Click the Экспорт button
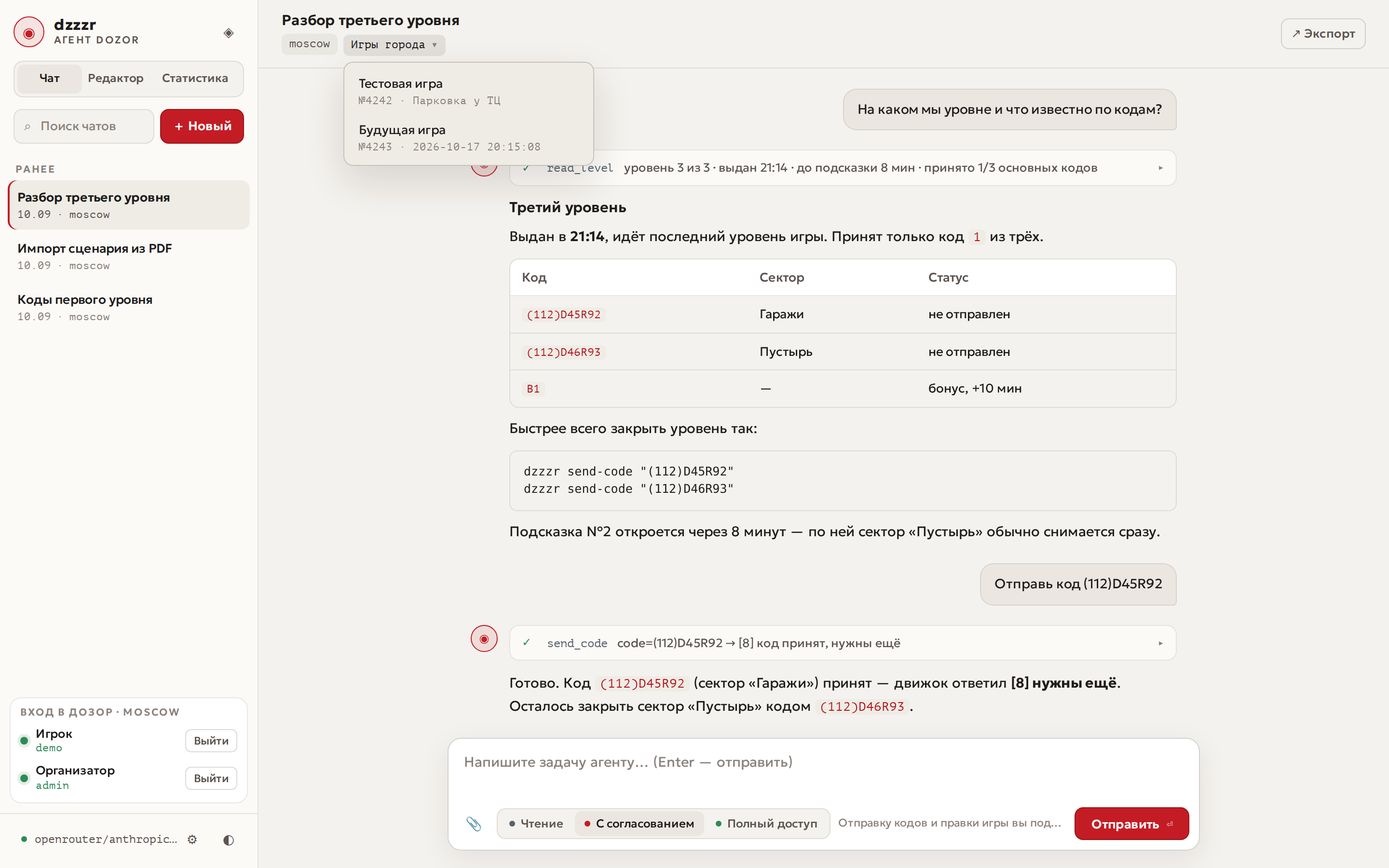1389x868 pixels. click(x=1323, y=34)
